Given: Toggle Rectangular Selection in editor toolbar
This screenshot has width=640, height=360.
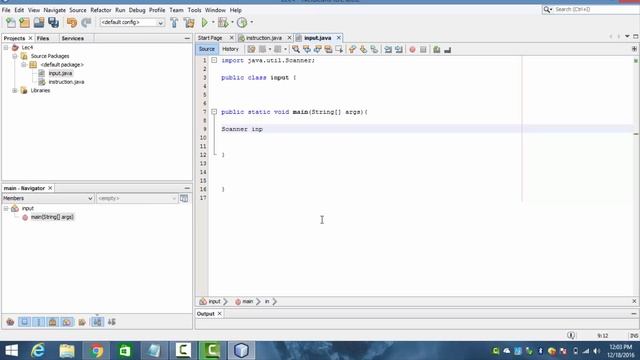Looking at the screenshot, I should coord(339,49).
